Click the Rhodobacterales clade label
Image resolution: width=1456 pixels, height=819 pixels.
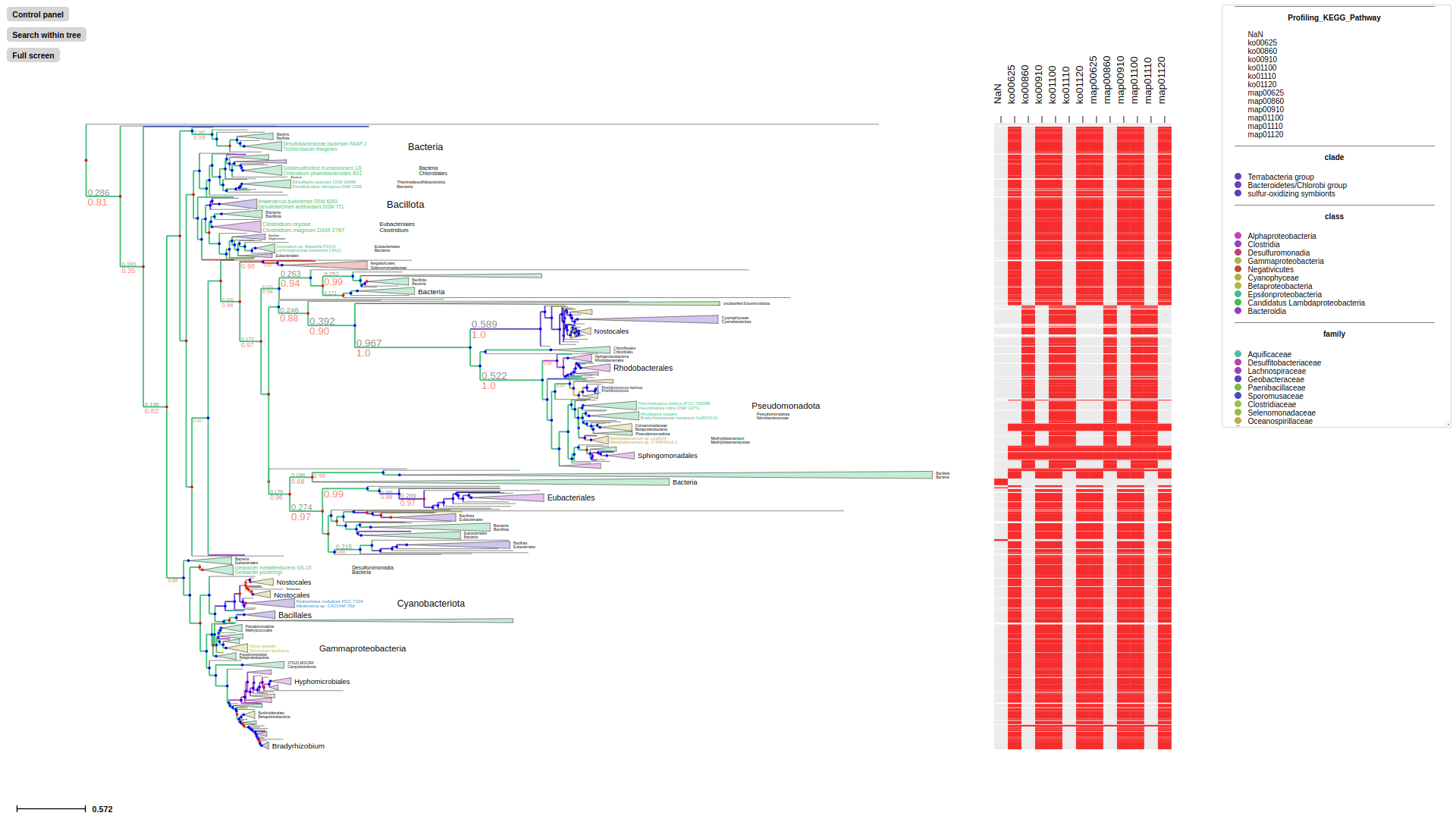(643, 368)
